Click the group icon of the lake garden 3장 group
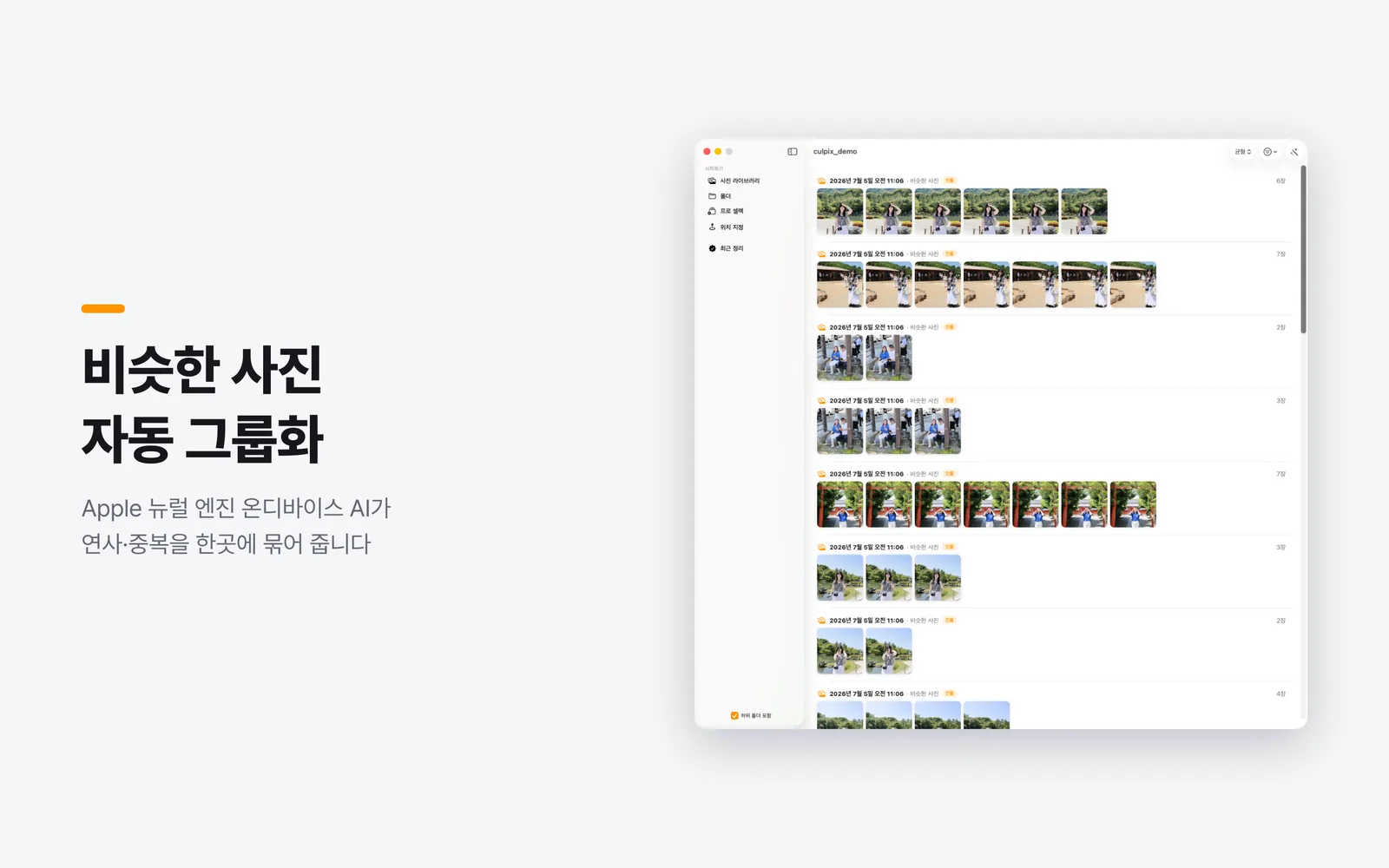The height and width of the screenshot is (868, 1389). click(x=821, y=548)
